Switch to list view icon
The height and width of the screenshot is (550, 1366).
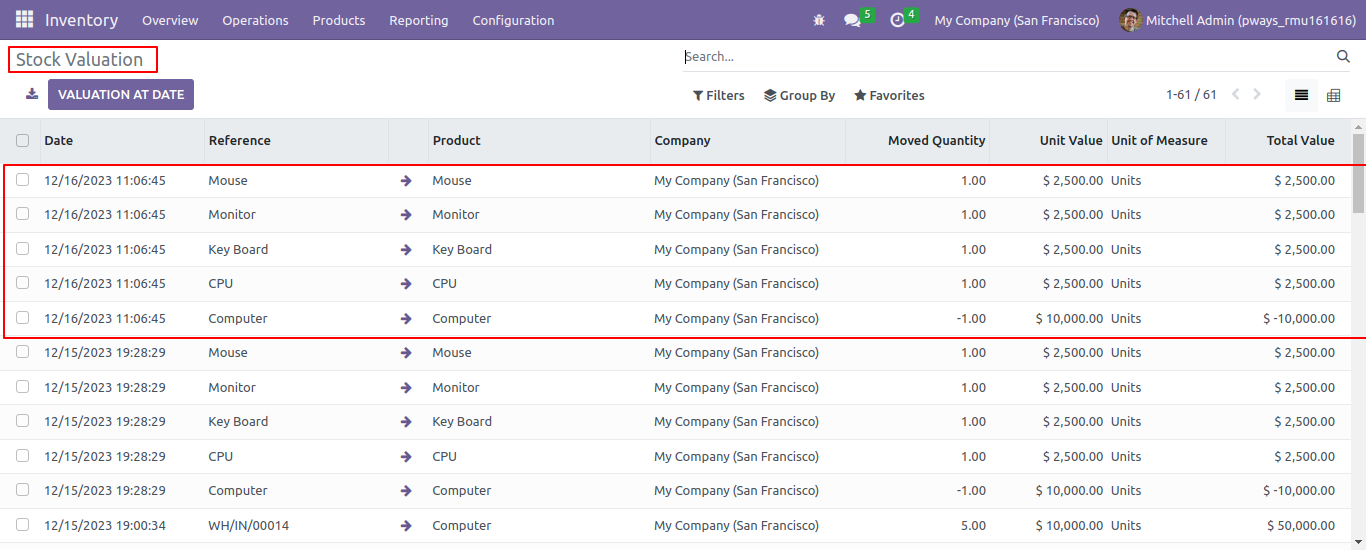(1301, 95)
